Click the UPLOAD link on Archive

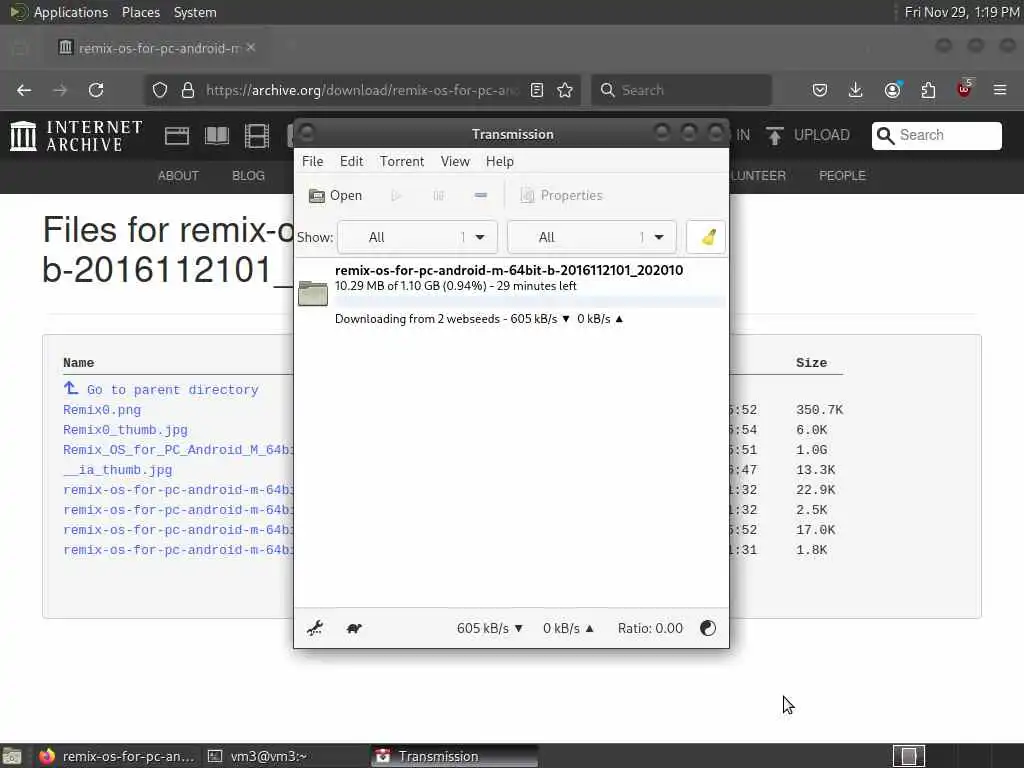[808, 135]
